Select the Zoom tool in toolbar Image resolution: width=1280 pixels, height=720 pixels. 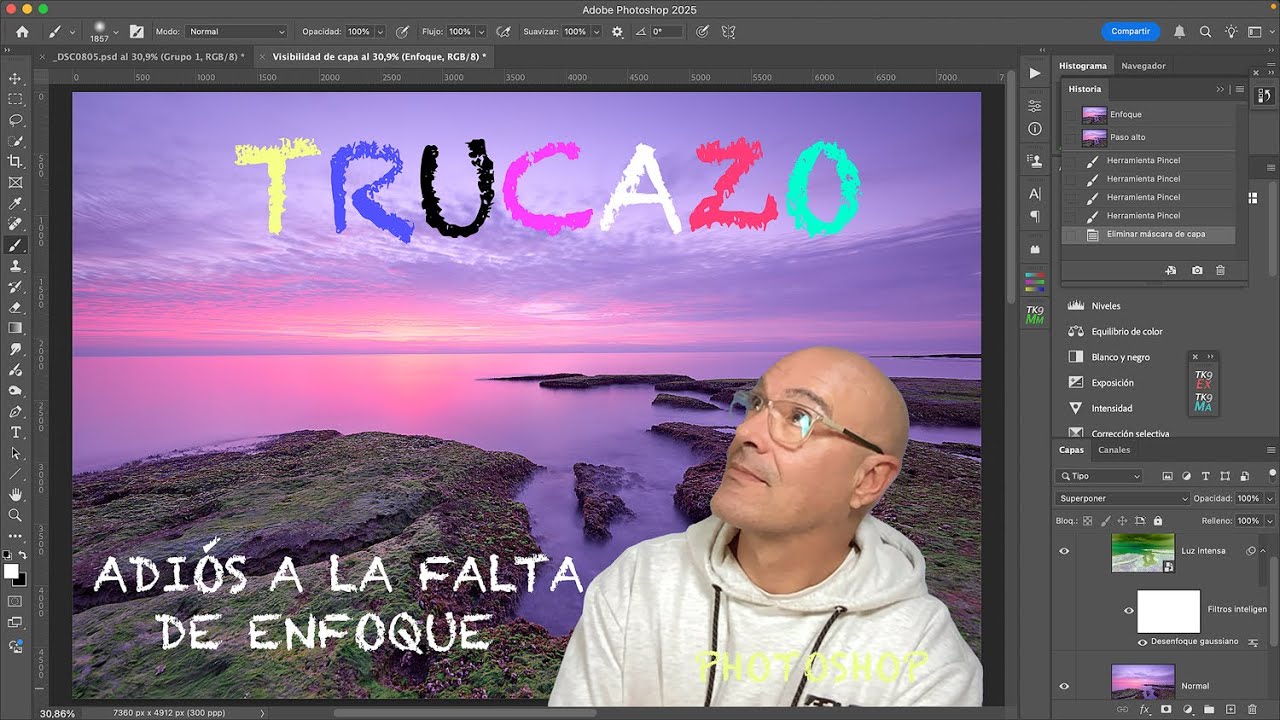click(x=15, y=515)
